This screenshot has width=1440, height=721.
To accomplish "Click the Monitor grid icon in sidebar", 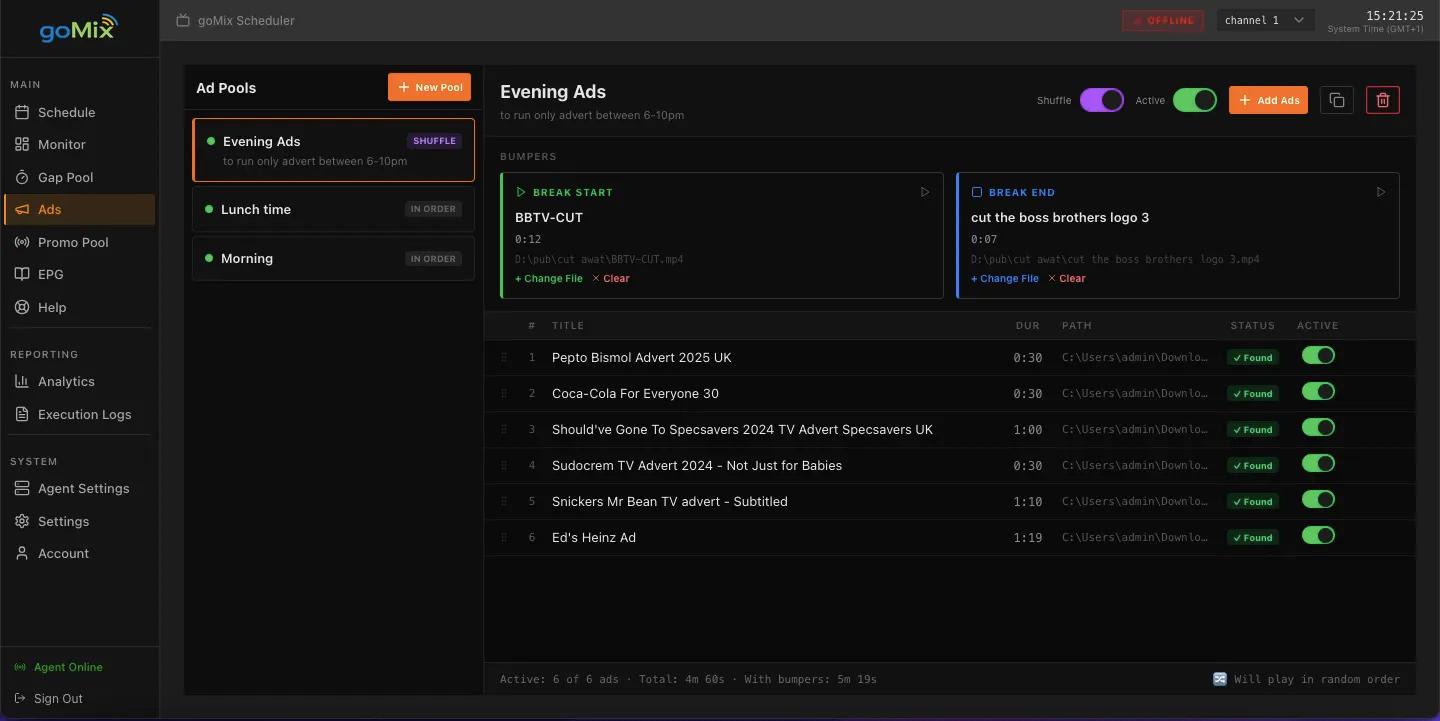I will [x=22, y=145].
